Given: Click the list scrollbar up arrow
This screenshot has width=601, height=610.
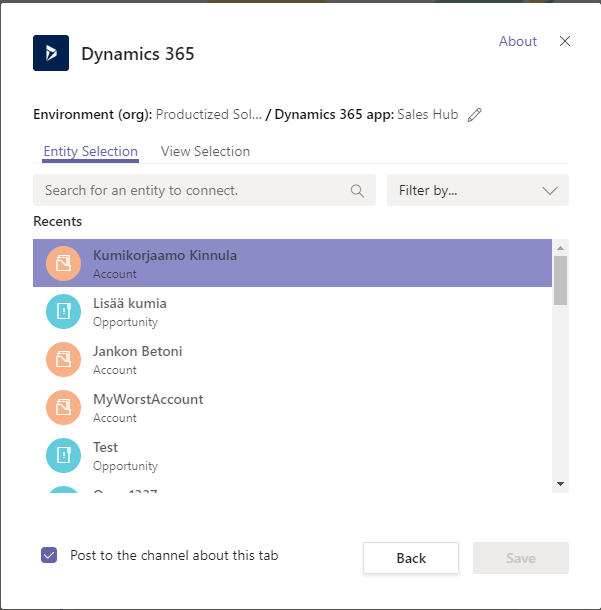Looking at the screenshot, I should click(x=560, y=247).
